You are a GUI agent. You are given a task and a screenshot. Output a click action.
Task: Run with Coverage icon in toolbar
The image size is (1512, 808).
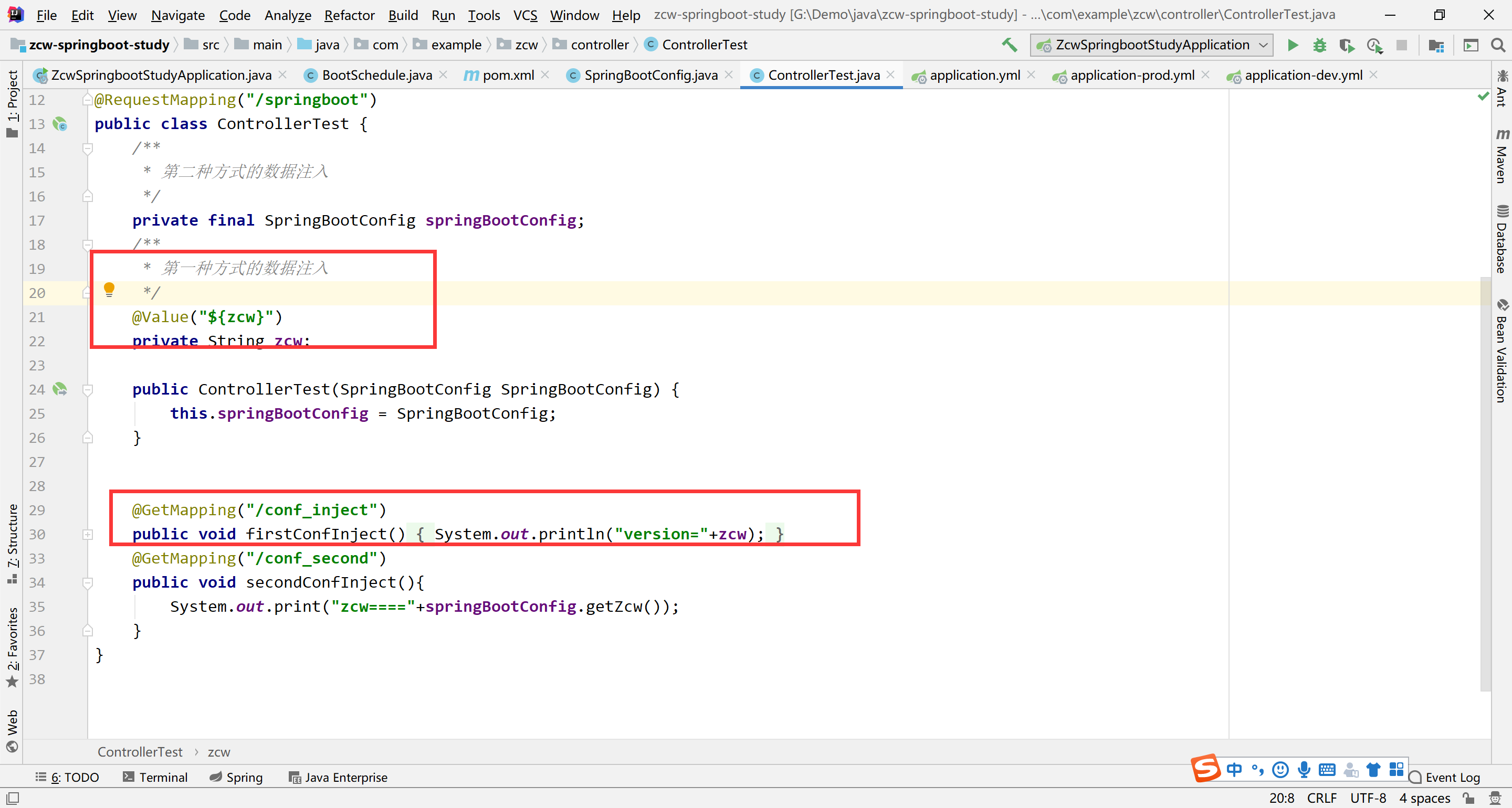point(1347,45)
